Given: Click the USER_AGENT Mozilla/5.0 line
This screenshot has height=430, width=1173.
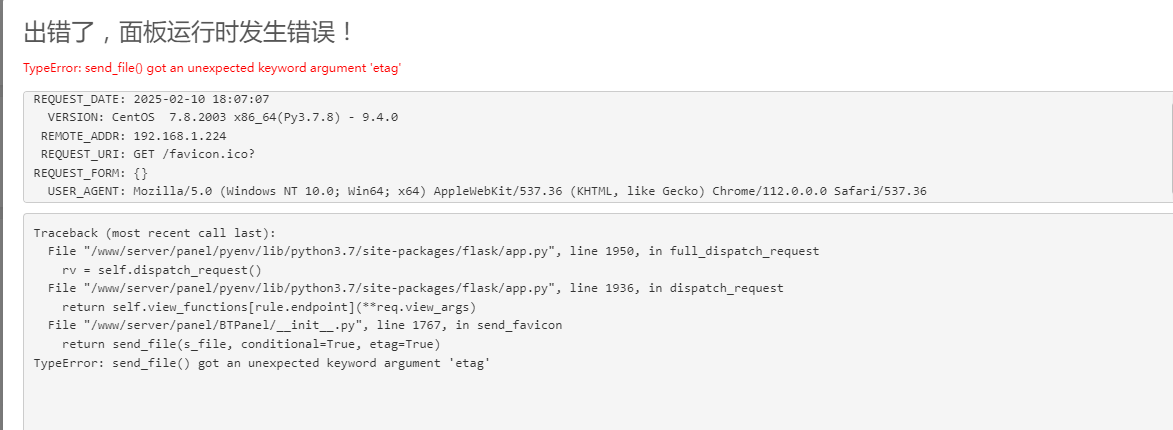Looking at the screenshot, I should [x=487, y=191].
